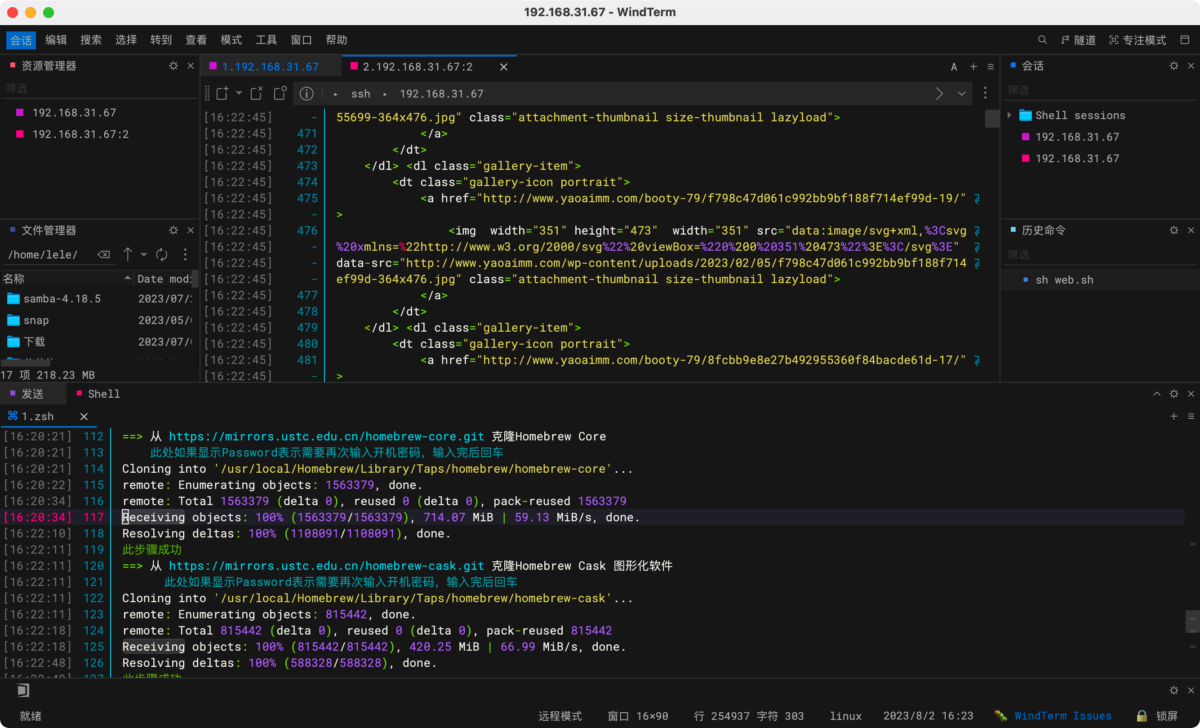The height and width of the screenshot is (728, 1200).
Task: Click the output panel icon above the status bar
Action: (22, 690)
